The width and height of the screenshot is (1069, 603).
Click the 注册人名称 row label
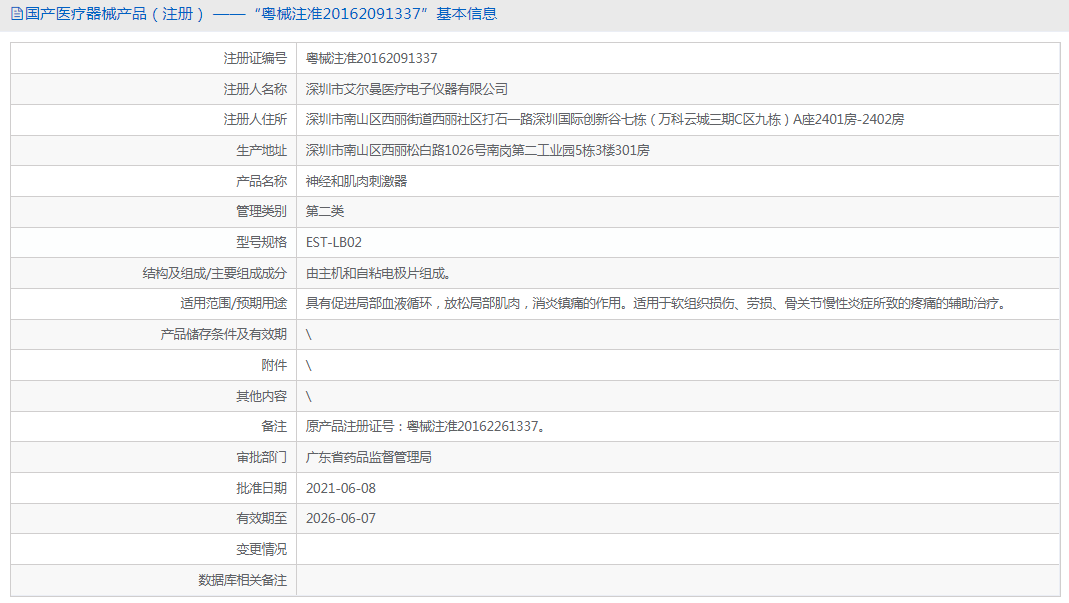pyautogui.click(x=255, y=89)
